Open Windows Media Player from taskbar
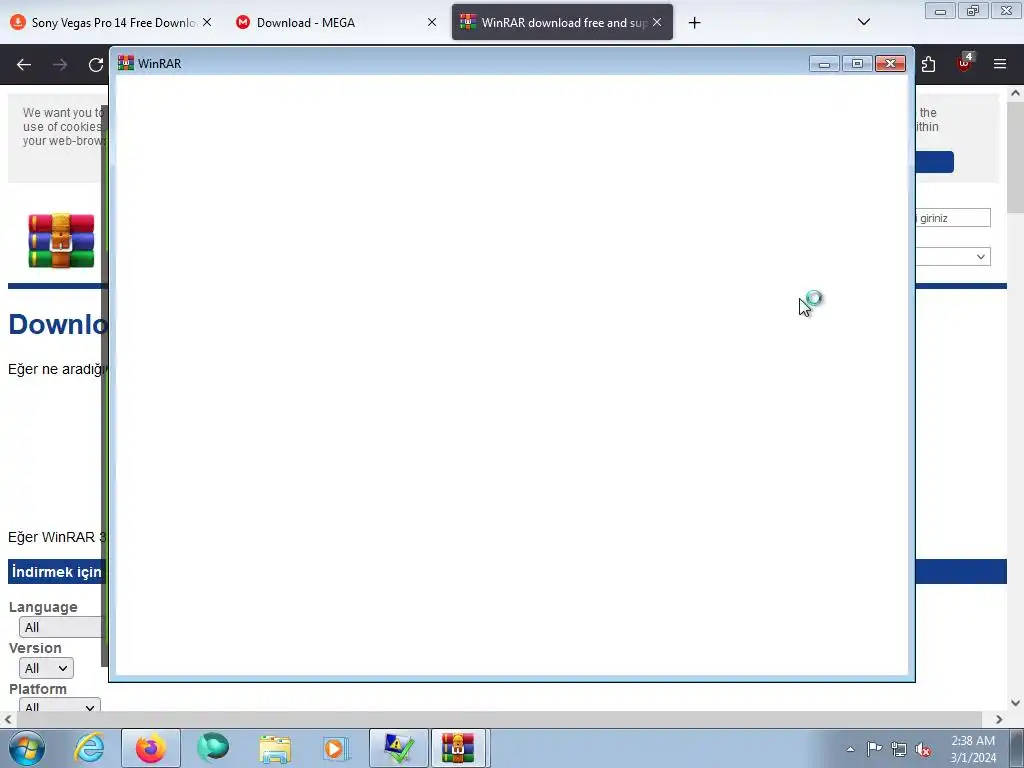Viewport: 1024px width, 768px height. pyautogui.click(x=337, y=748)
